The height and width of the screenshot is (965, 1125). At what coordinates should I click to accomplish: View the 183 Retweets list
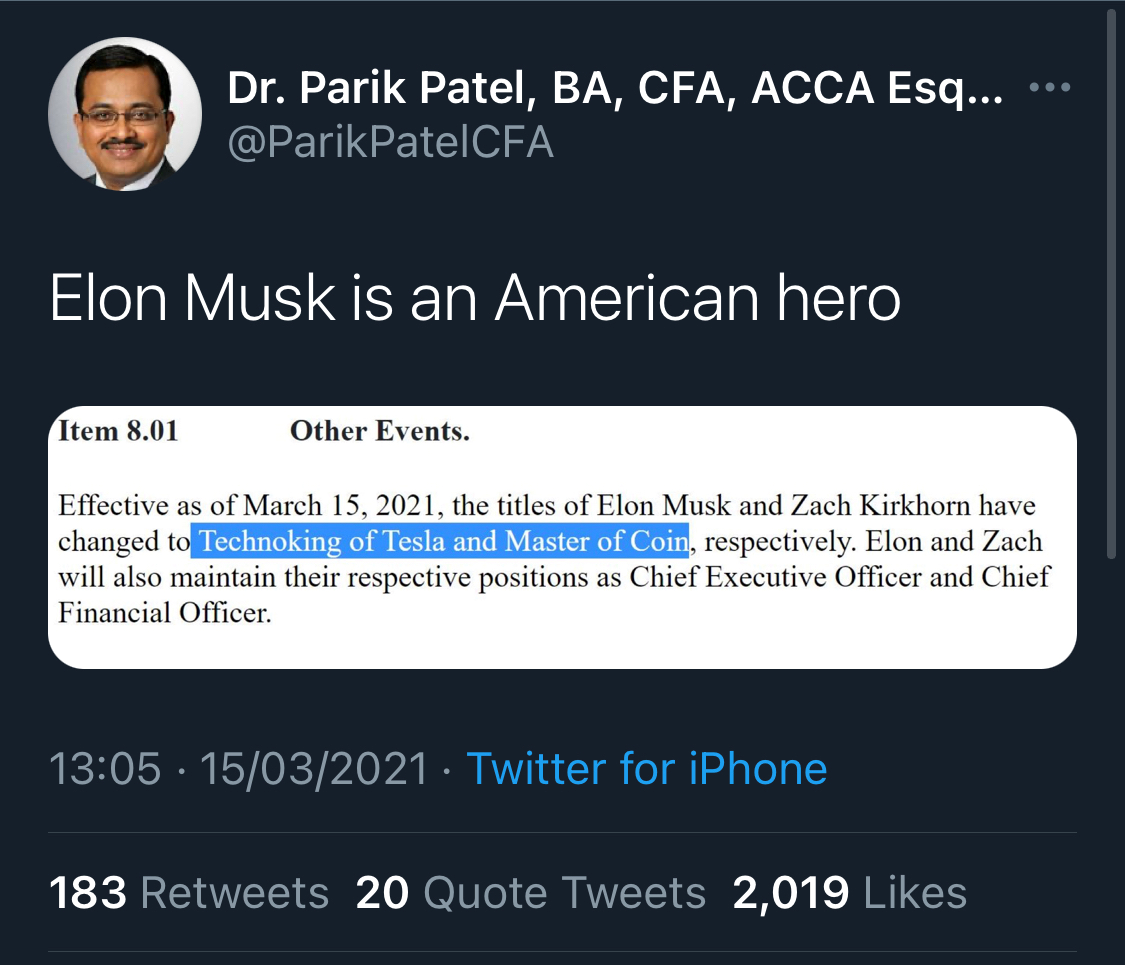[189, 893]
